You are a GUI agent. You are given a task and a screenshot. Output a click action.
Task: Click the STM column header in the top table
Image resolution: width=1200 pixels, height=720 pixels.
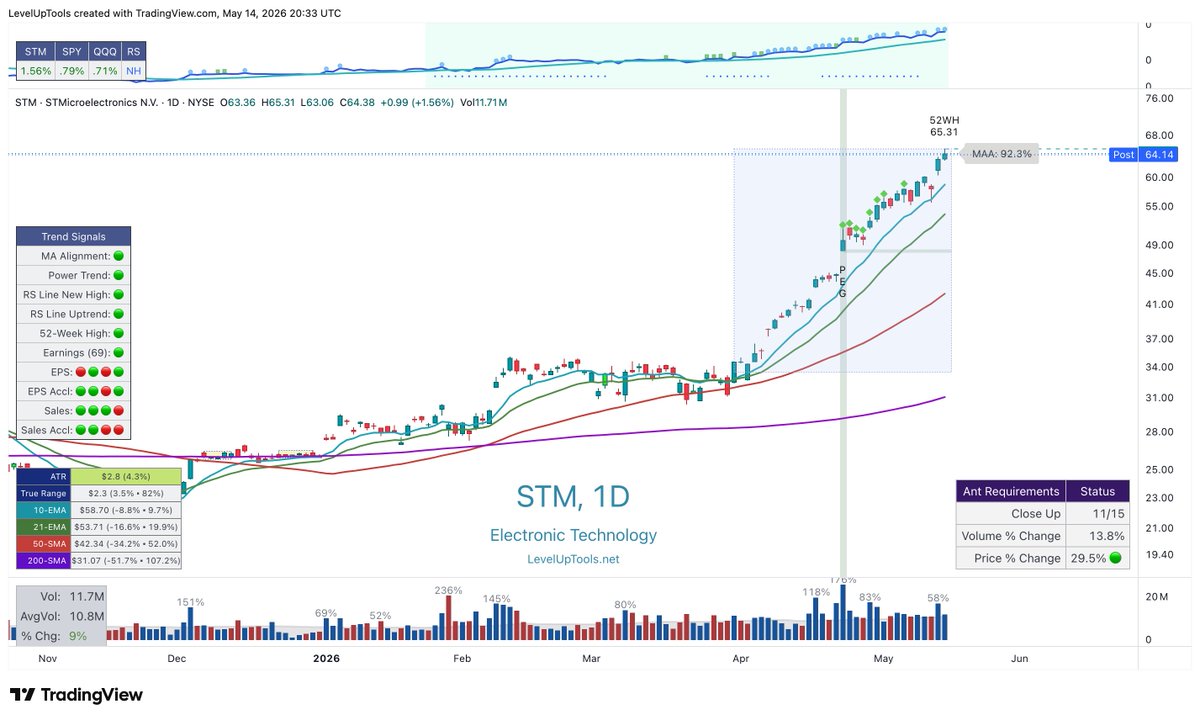coord(36,51)
